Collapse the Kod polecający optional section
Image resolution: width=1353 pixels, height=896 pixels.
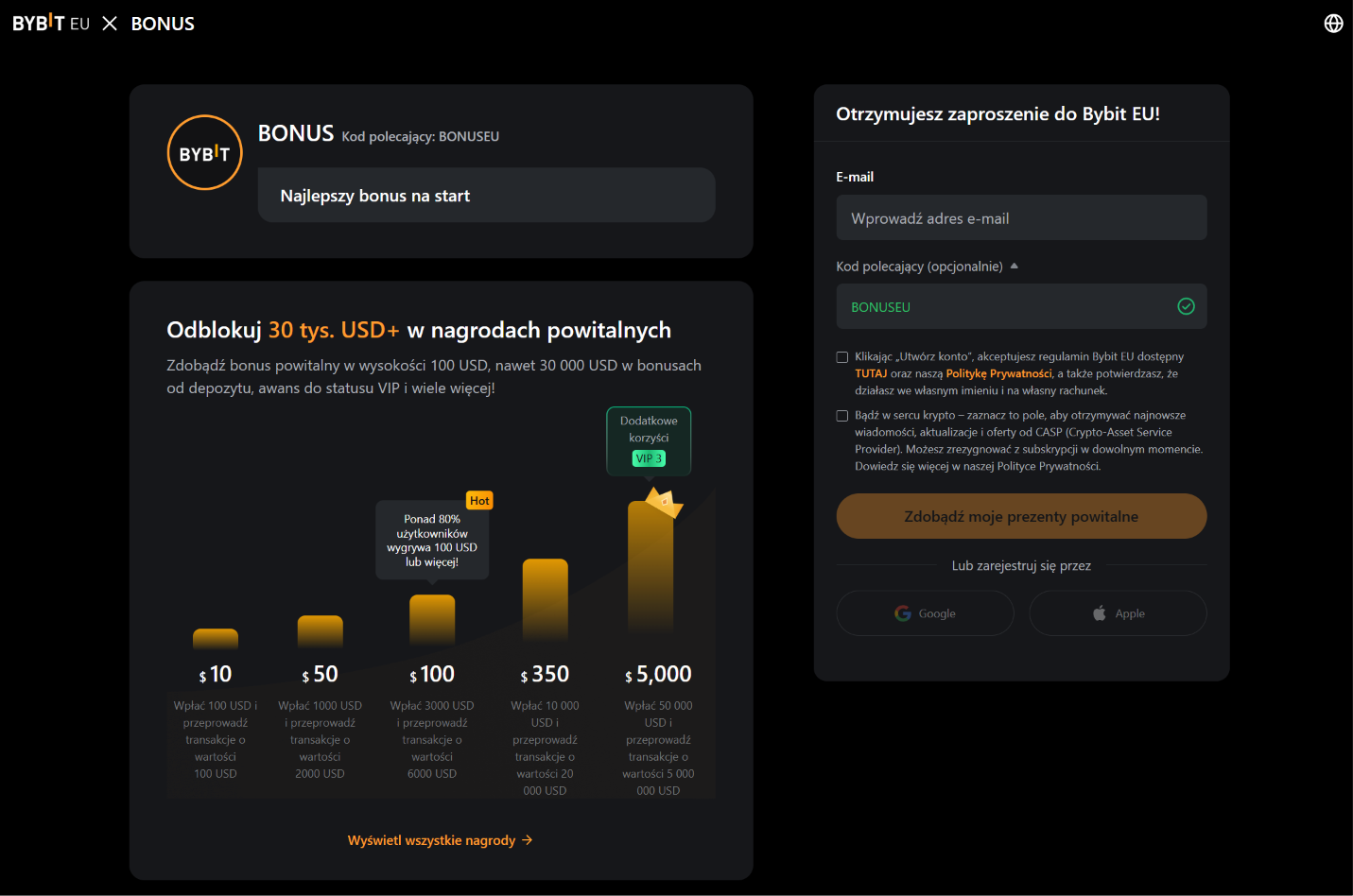click(1015, 266)
